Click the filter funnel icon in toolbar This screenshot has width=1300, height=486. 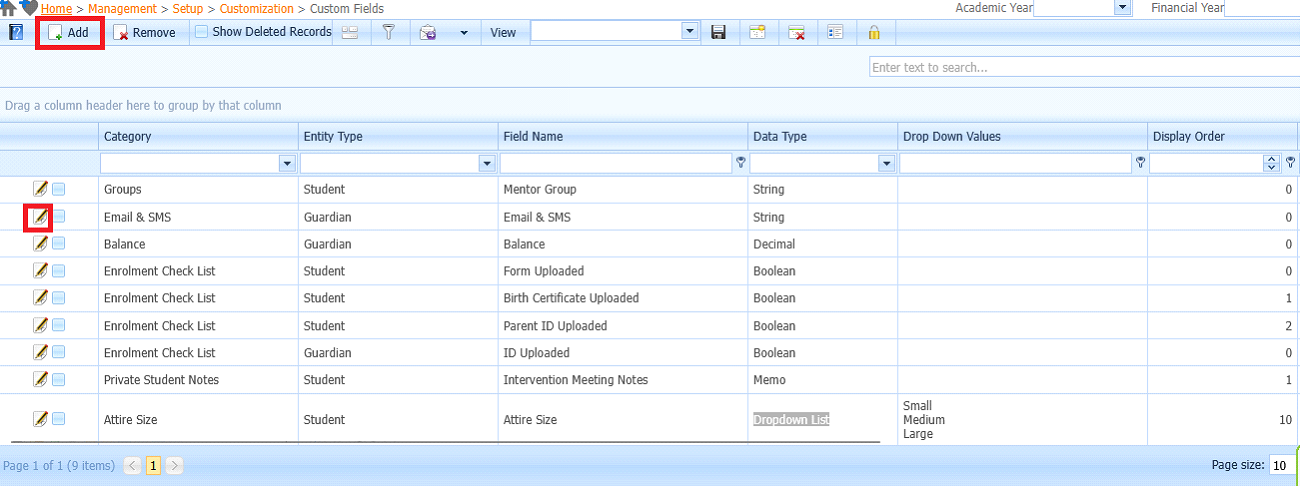pos(389,32)
